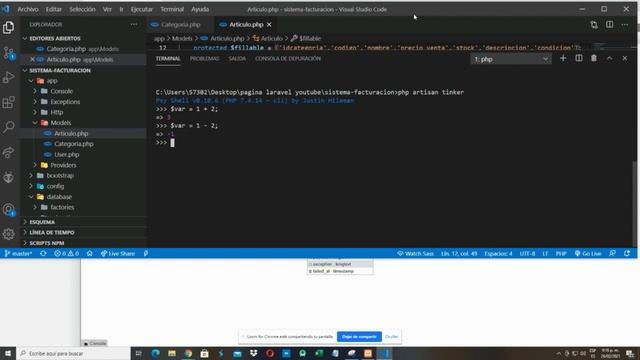
Task: Open Accounts menu in activity bar
Action: 9,210
